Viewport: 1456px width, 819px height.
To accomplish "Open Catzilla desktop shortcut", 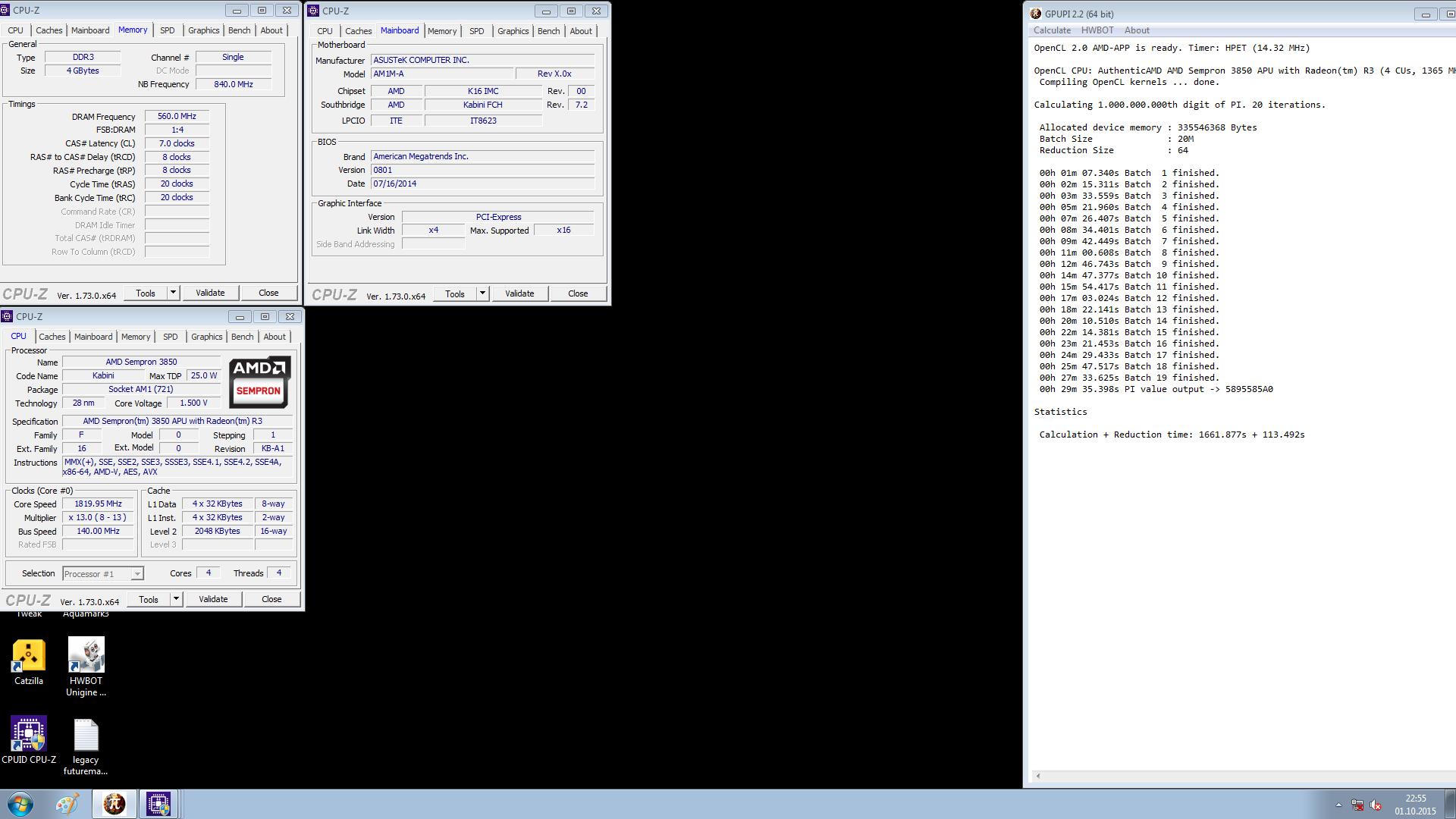I will click(x=29, y=662).
